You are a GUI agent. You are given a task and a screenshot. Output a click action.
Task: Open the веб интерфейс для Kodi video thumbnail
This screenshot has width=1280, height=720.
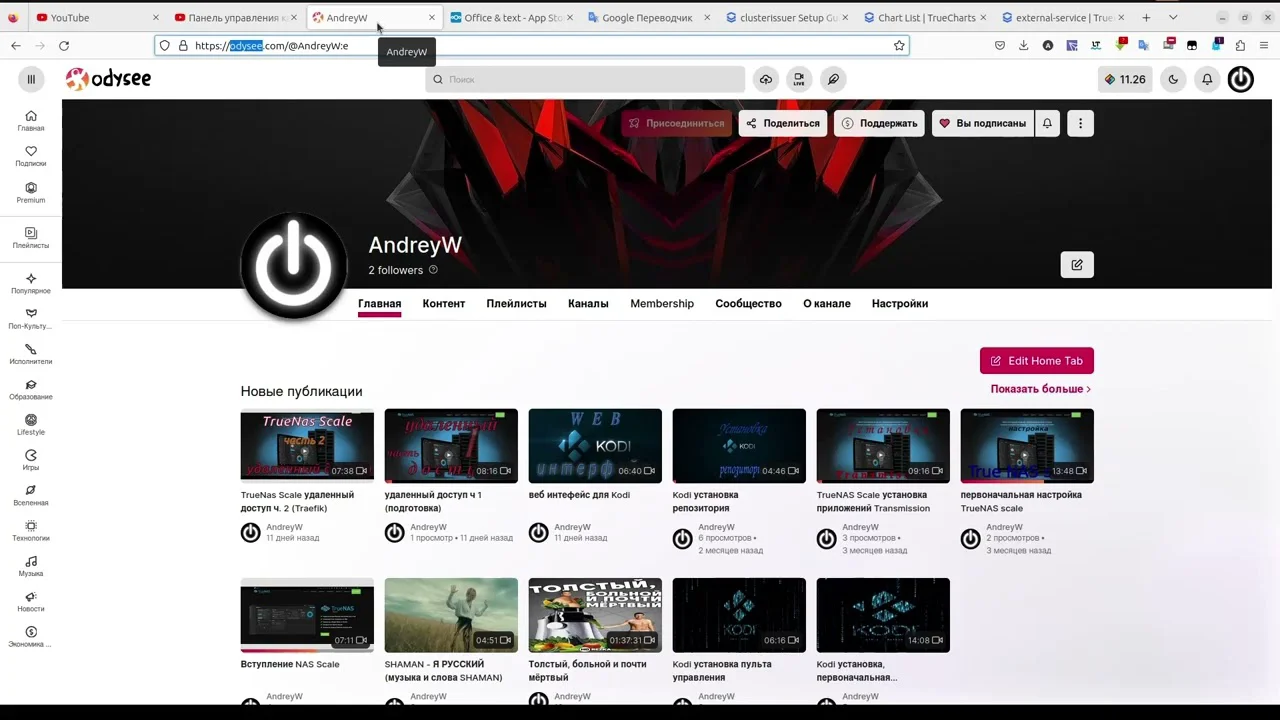point(595,446)
